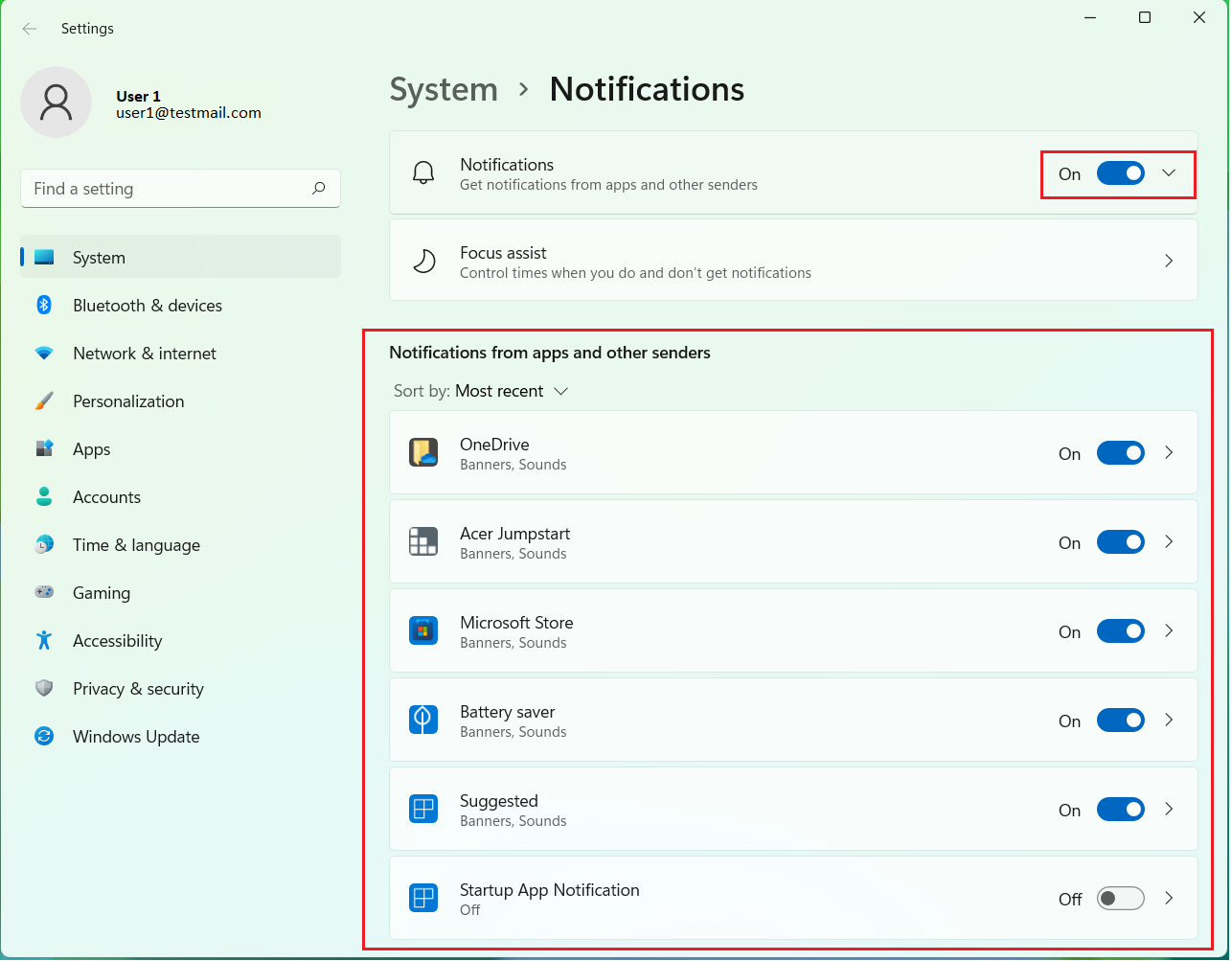This screenshot has height=961, width=1232.
Task: Open Focus assist settings
Action: [x=792, y=260]
